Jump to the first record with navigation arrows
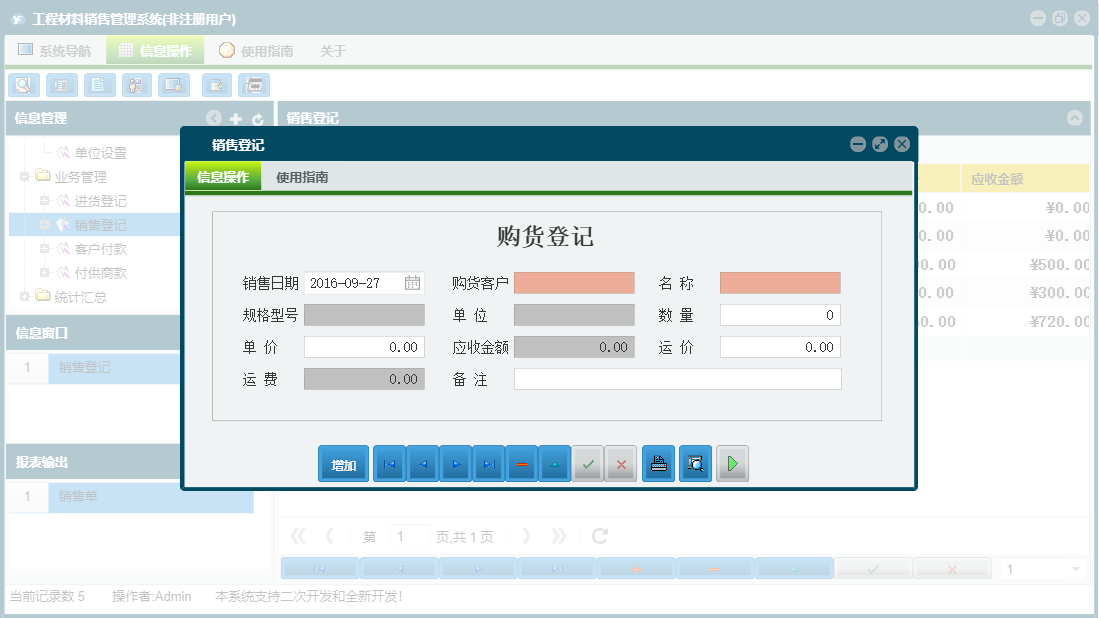1099x618 pixels. (x=389, y=463)
